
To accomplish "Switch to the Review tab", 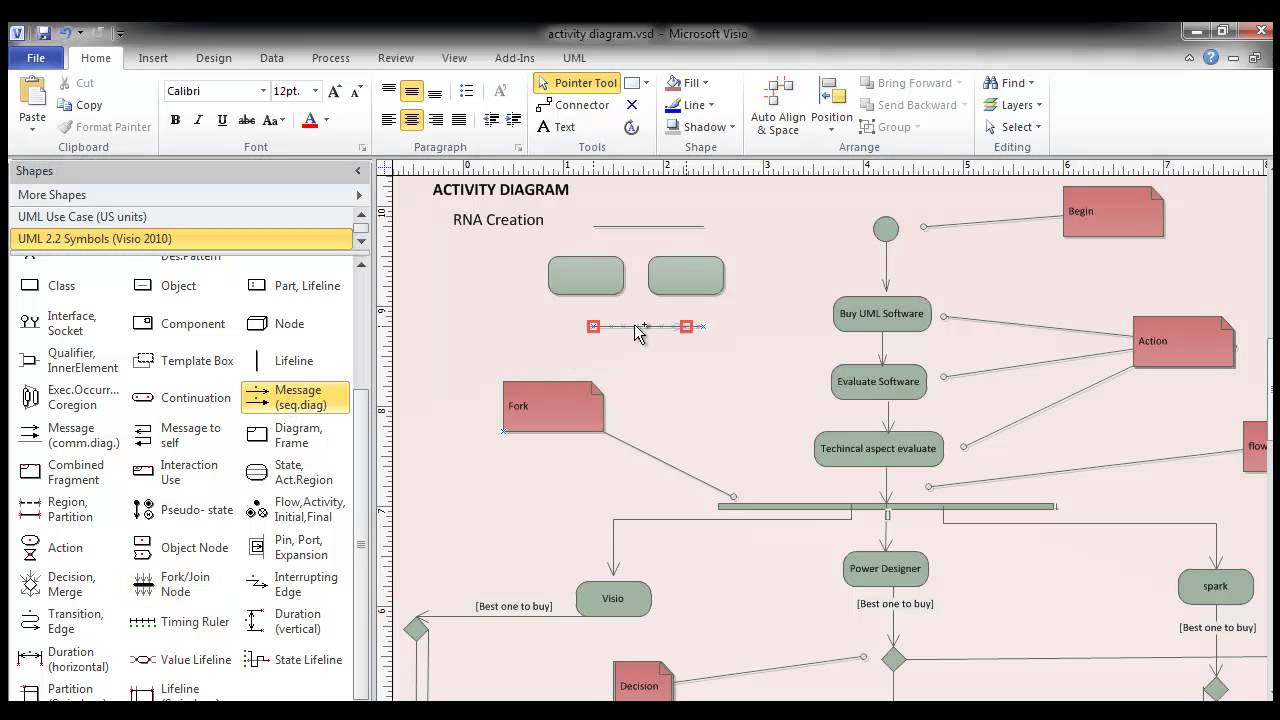I will 396,58.
